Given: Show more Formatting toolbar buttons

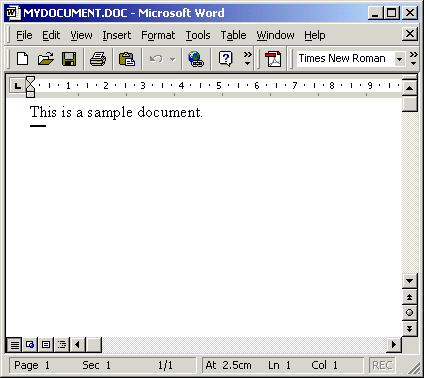Looking at the screenshot, I should [413, 58].
